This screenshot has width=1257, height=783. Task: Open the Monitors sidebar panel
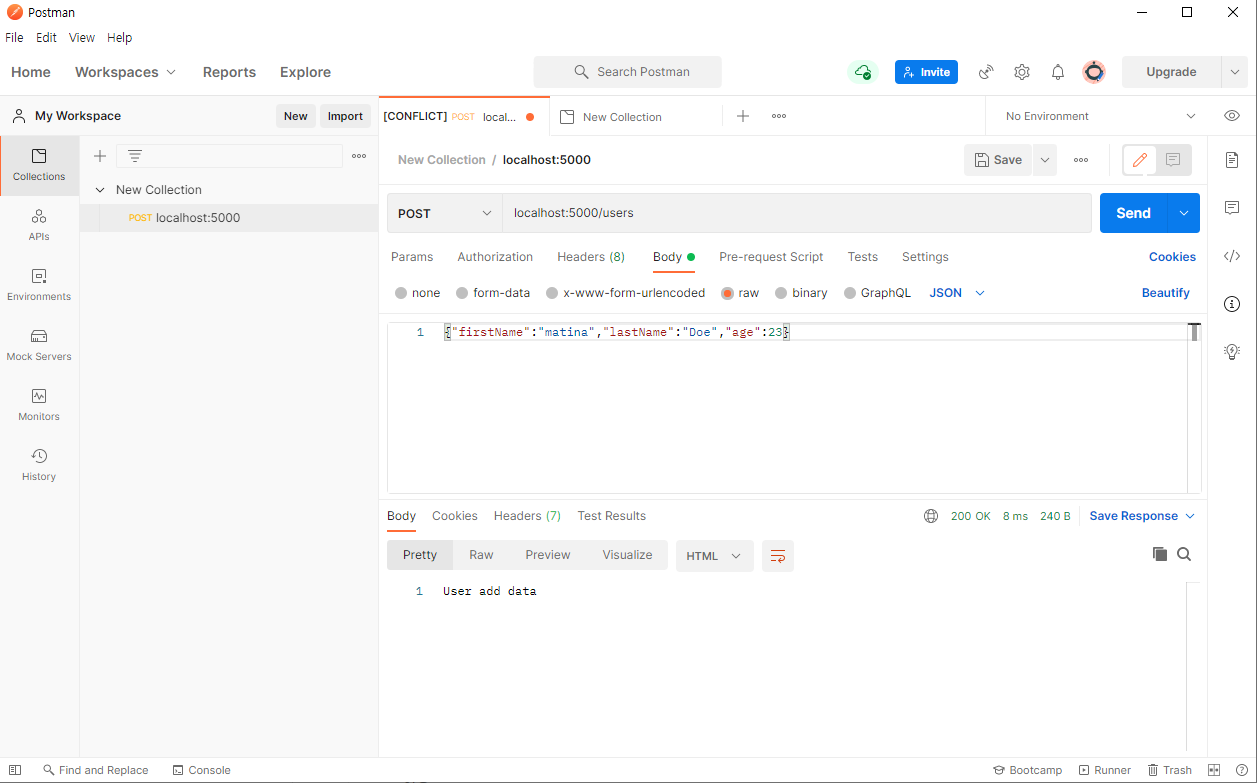coord(39,405)
